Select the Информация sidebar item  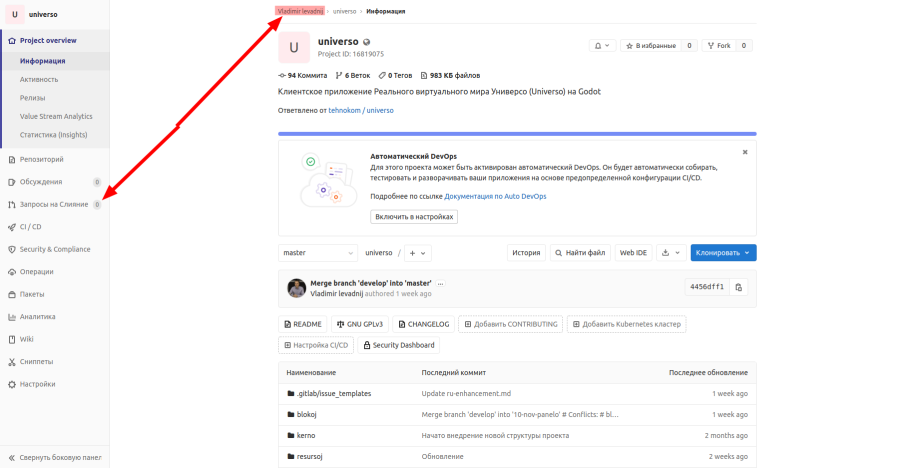point(42,61)
